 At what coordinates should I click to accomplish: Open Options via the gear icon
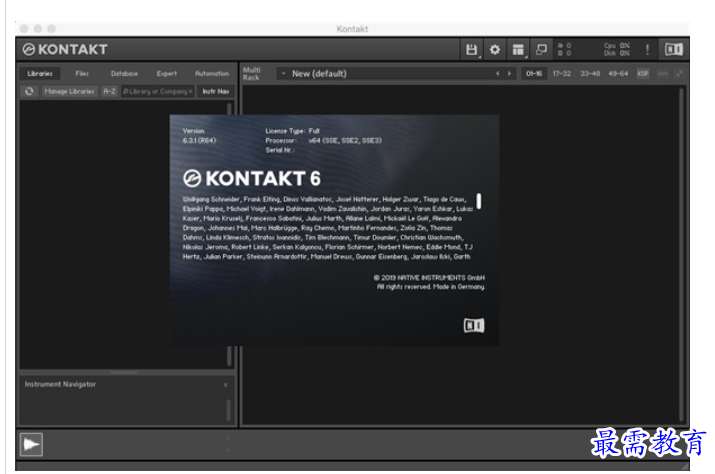(495, 49)
